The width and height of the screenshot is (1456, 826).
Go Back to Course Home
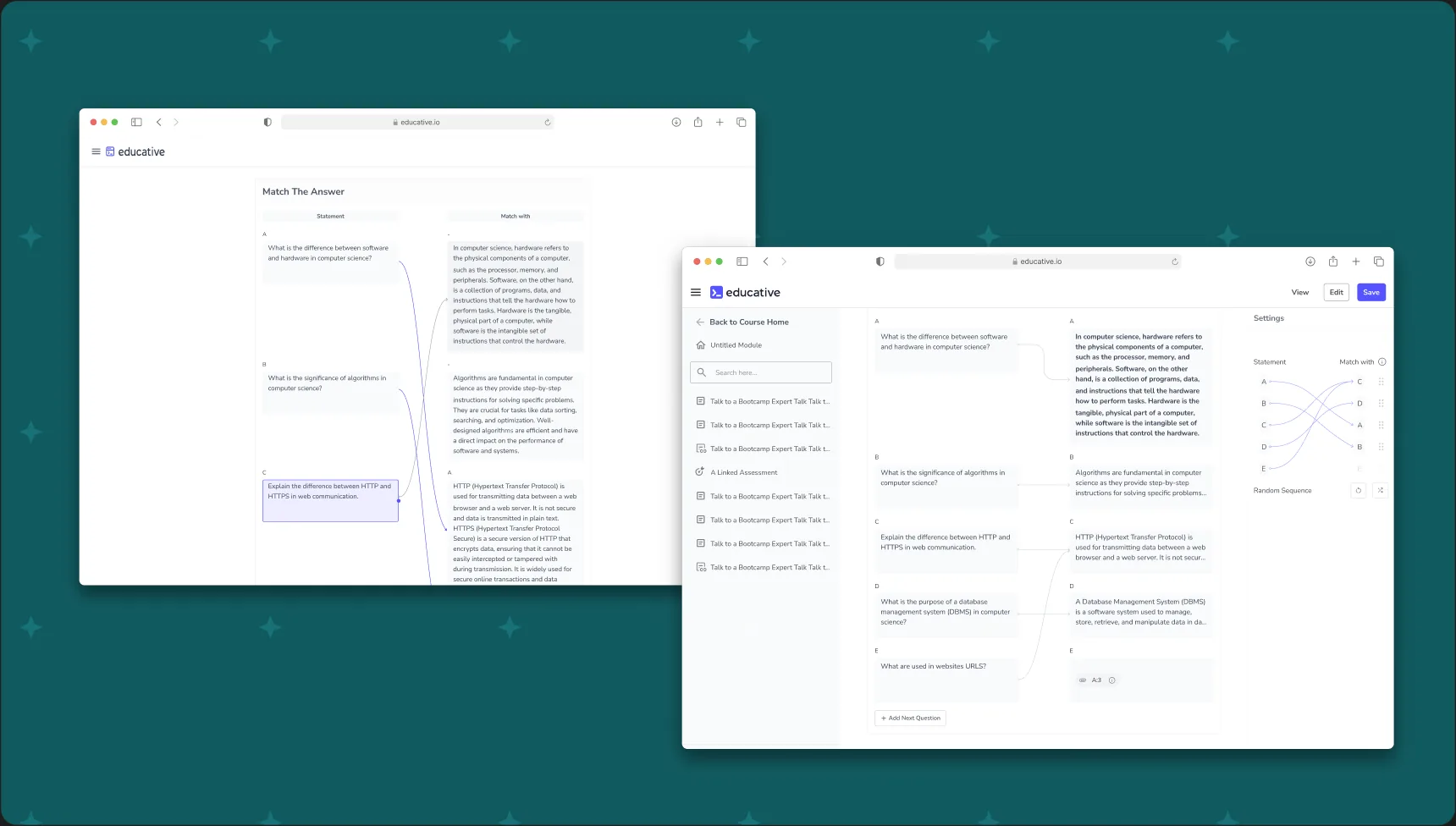pos(742,322)
